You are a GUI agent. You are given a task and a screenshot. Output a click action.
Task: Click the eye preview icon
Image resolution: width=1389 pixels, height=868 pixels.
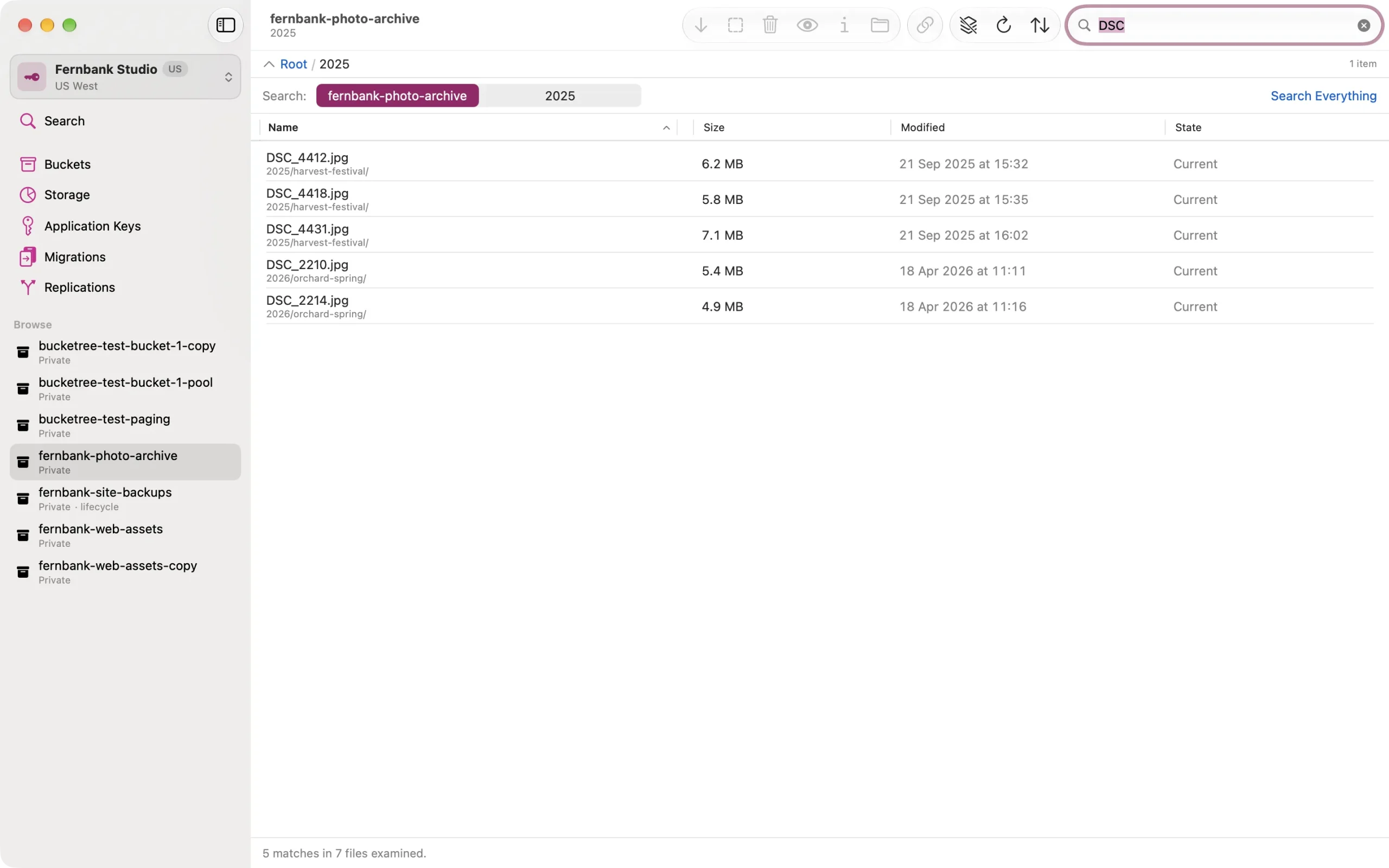coord(807,25)
